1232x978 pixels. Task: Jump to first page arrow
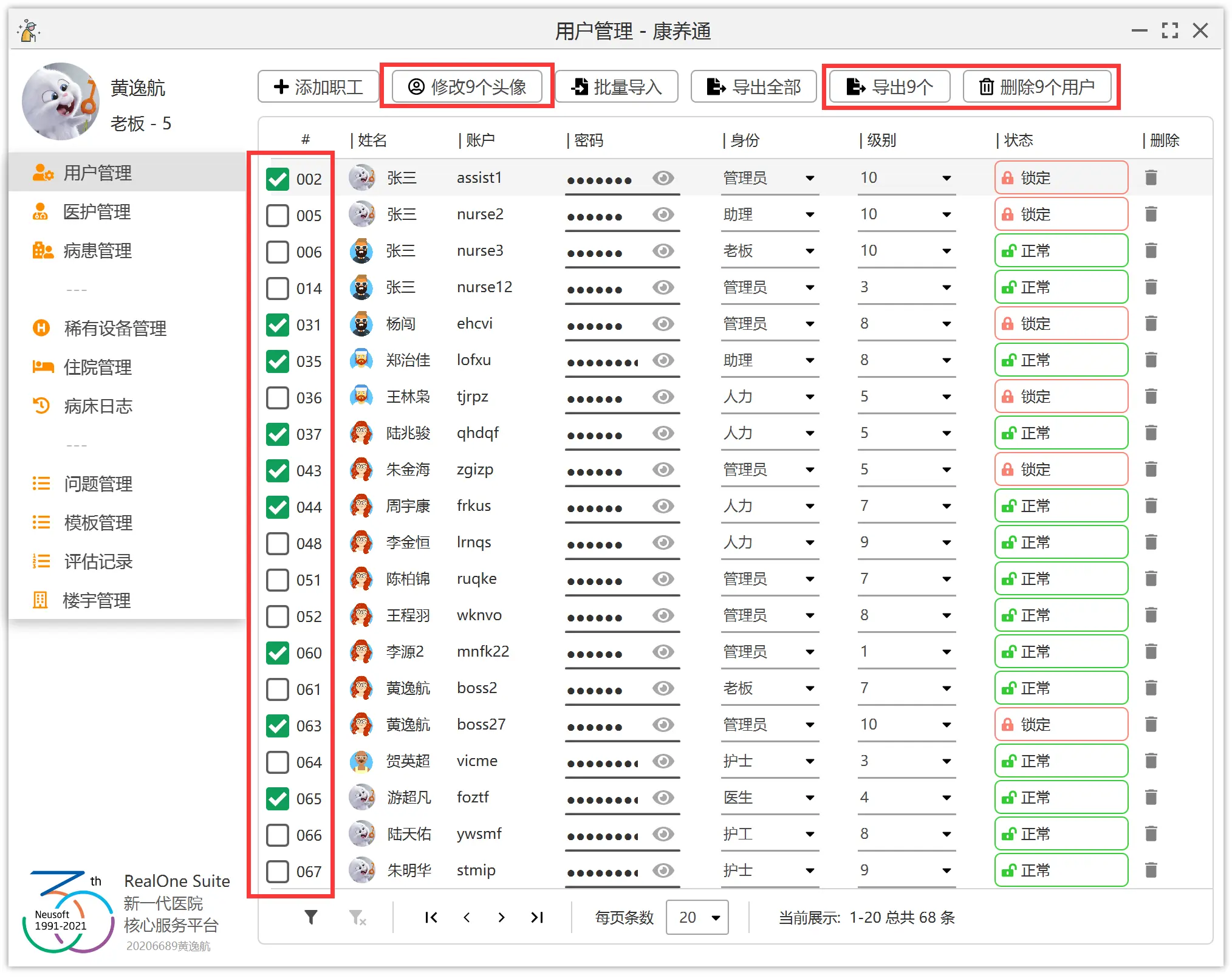431,917
